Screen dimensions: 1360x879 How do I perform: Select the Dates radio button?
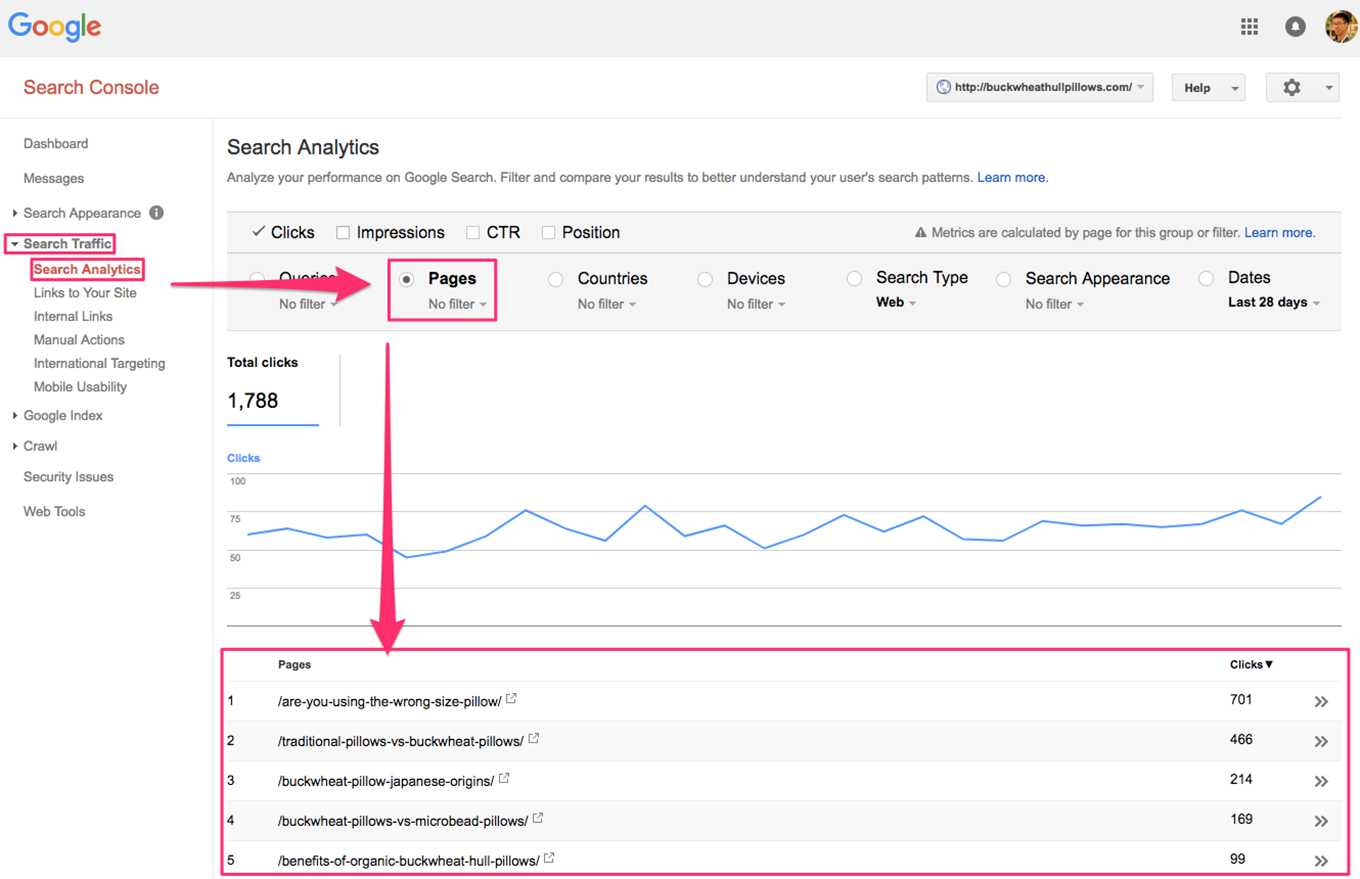pos(1206,278)
